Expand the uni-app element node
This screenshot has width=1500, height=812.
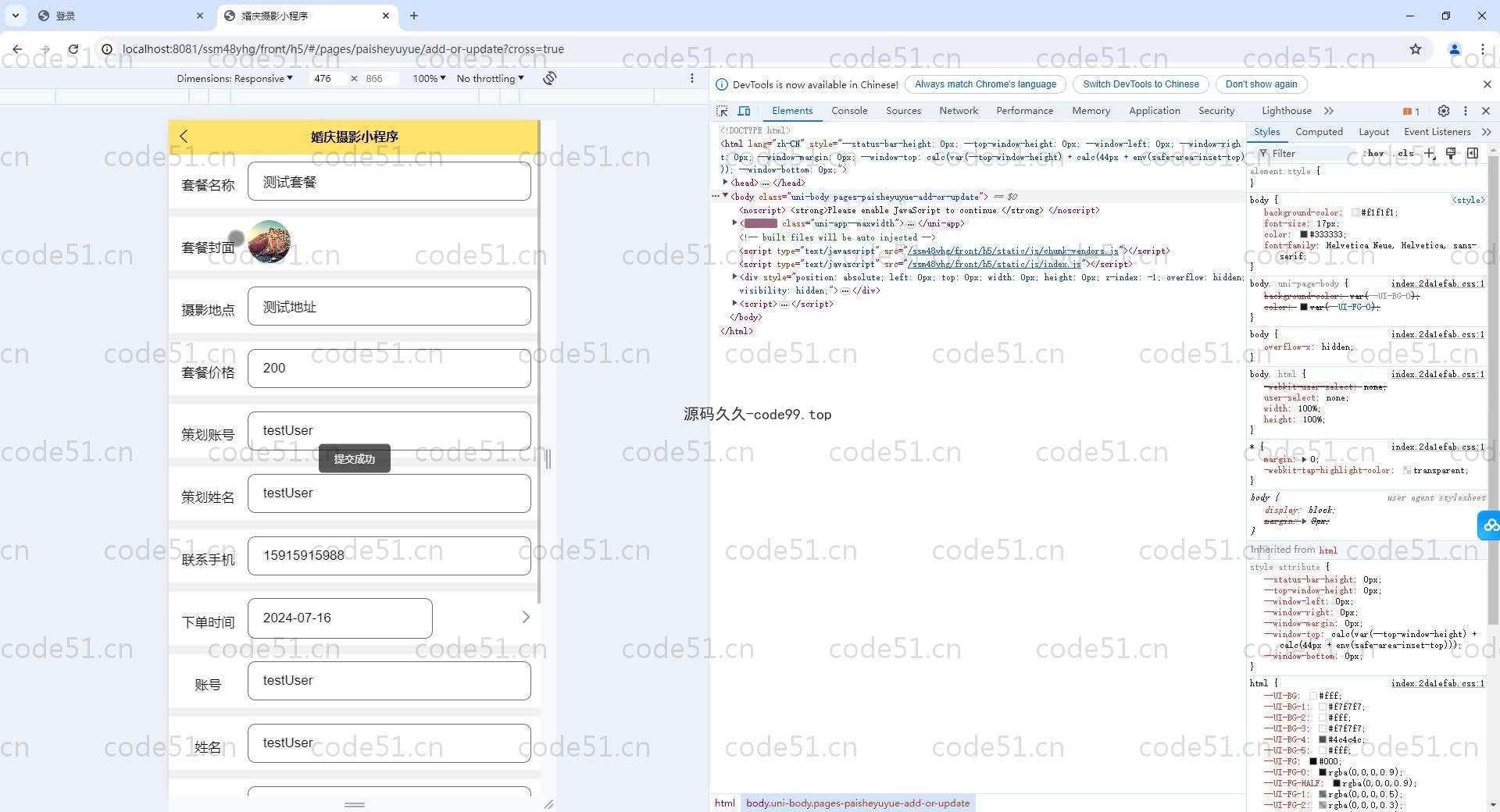734,223
